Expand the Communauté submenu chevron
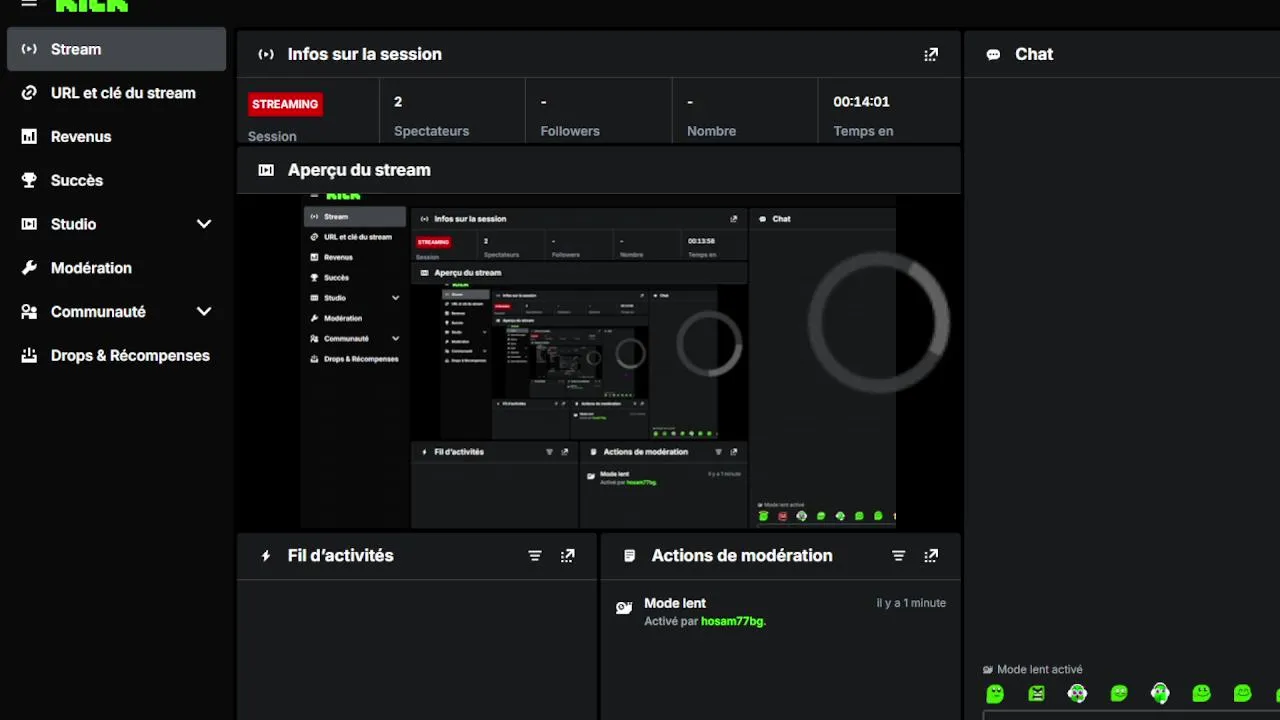1280x720 pixels. coord(204,312)
